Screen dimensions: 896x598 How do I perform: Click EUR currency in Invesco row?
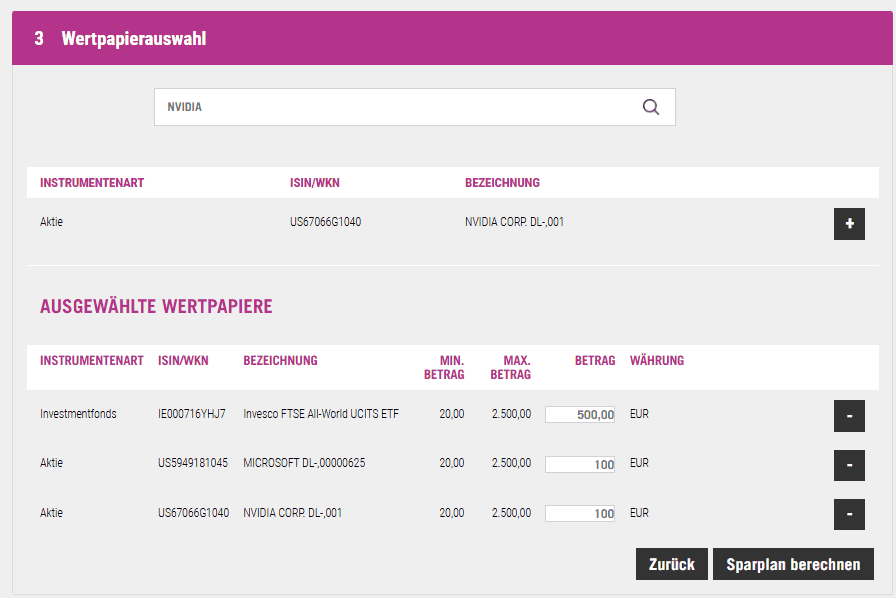click(639, 414)
